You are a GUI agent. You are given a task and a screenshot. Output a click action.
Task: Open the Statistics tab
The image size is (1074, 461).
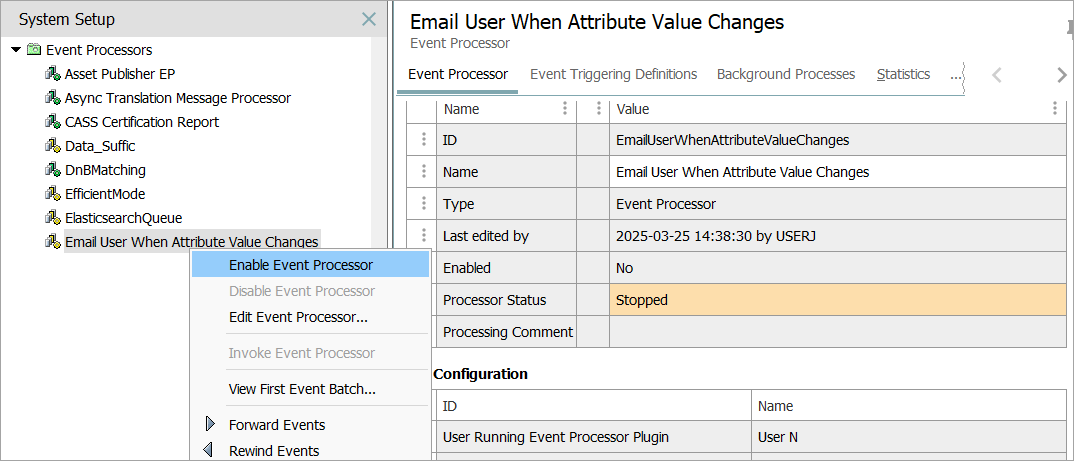[903, 74]
